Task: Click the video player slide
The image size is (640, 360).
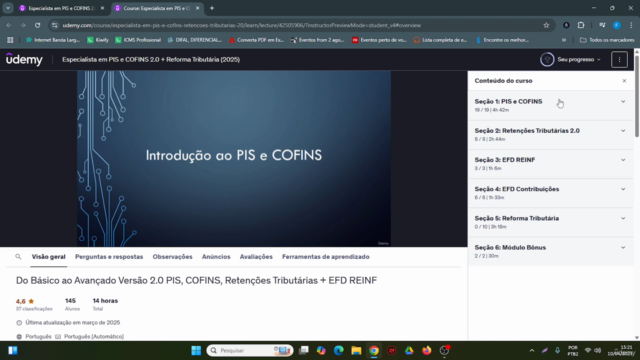Action: [234, 159]
